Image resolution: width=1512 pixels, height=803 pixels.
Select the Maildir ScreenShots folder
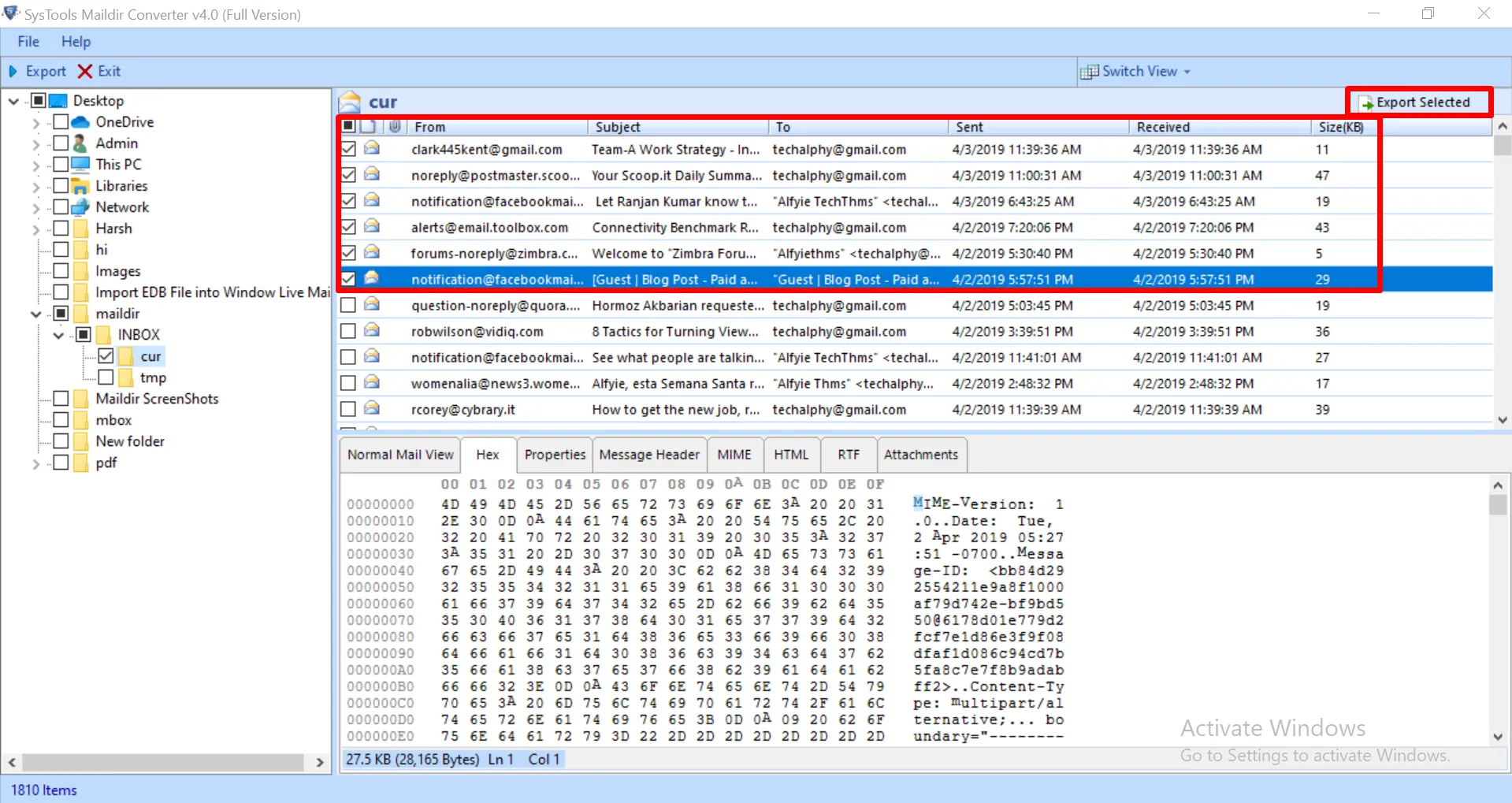(157, 399)
